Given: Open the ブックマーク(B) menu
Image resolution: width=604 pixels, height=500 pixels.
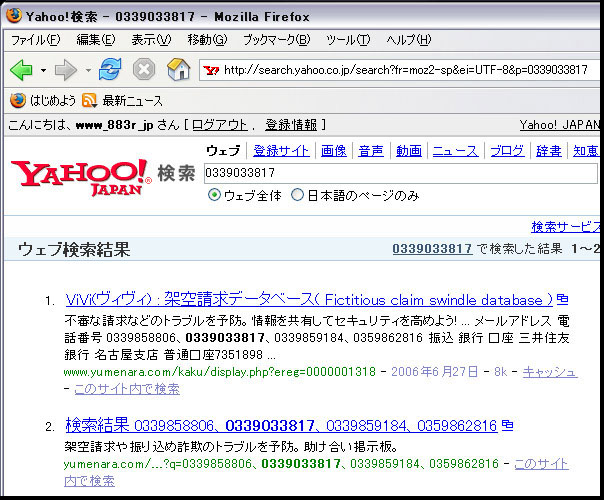Looking at the screenshot, I should point(276,40).
